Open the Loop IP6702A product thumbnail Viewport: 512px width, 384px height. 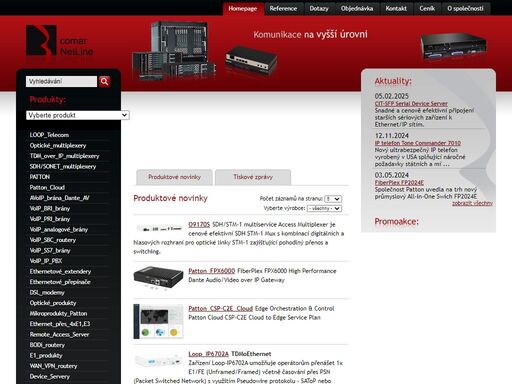point(158,361)
